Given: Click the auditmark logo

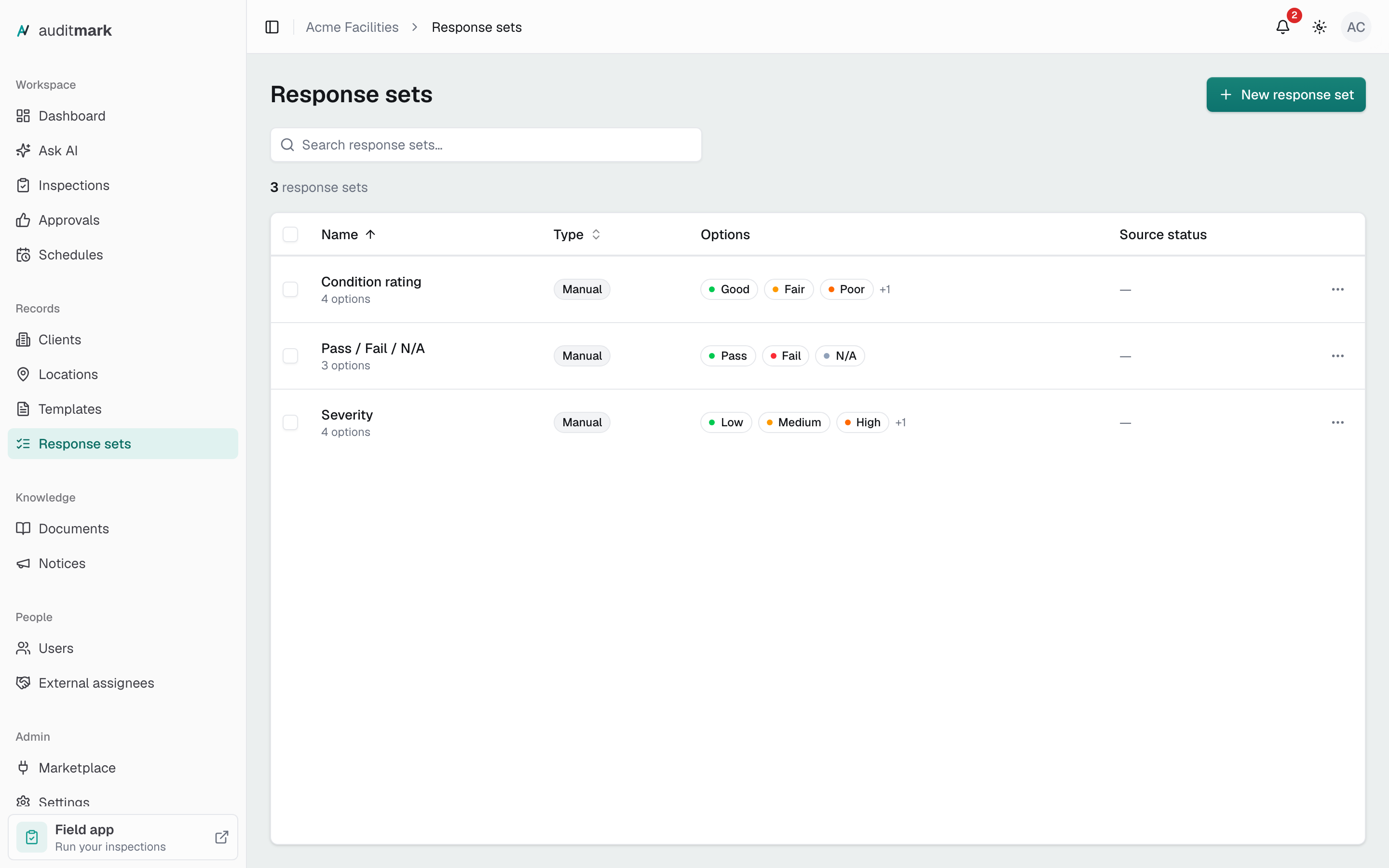Looking at the screenshot, I should click(64, 30).
